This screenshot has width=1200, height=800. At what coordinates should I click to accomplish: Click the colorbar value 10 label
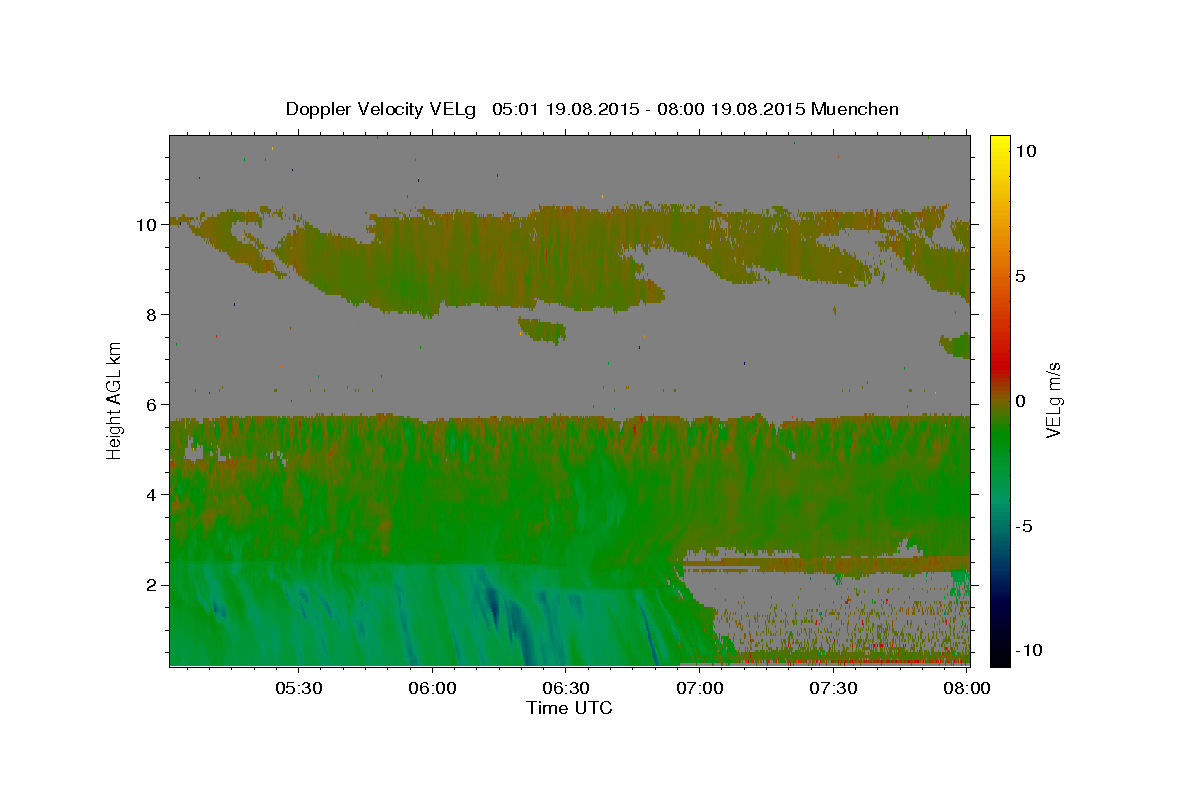[1026, 151]
